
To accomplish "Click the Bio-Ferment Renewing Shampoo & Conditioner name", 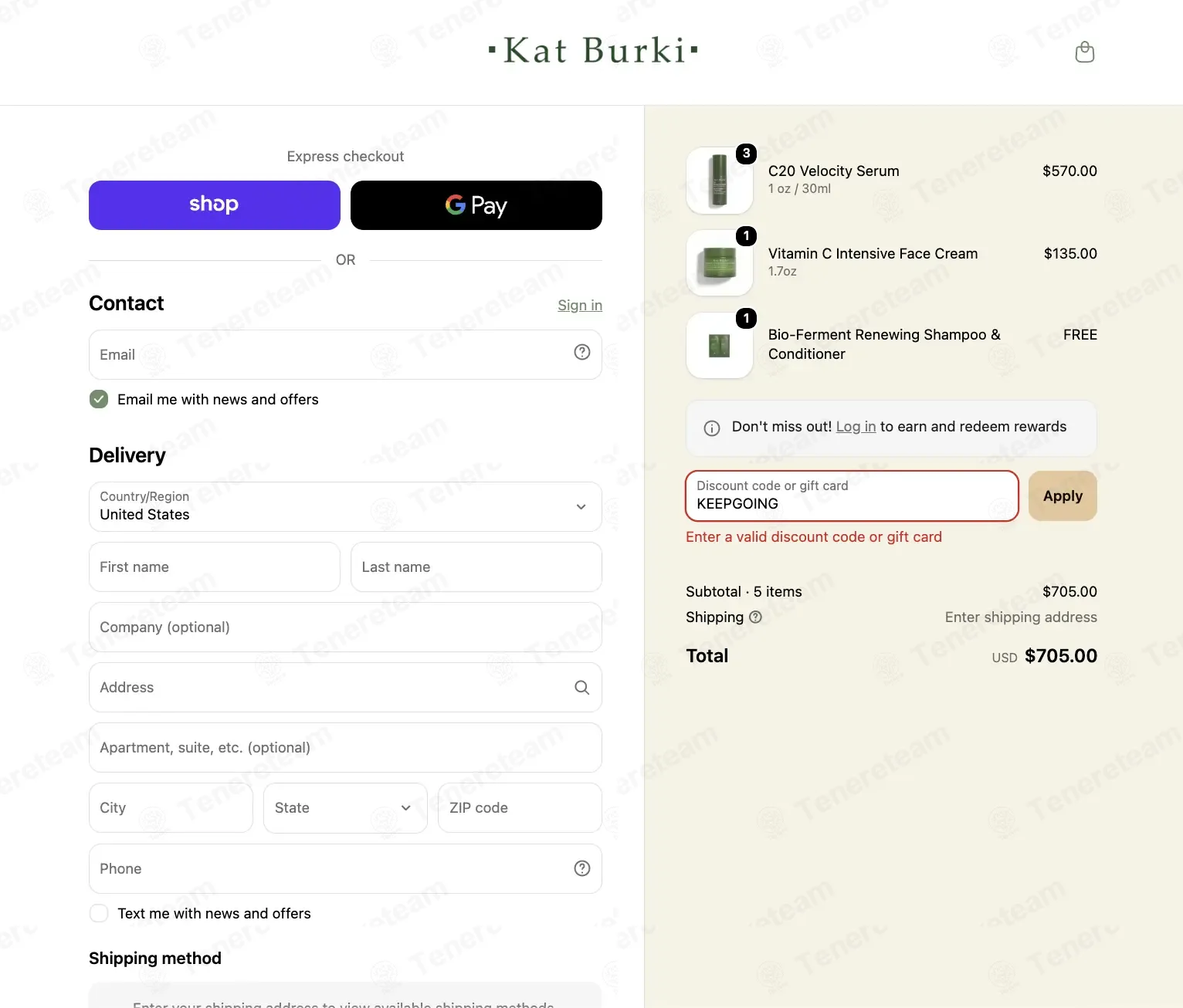I will tap(884, 344).
